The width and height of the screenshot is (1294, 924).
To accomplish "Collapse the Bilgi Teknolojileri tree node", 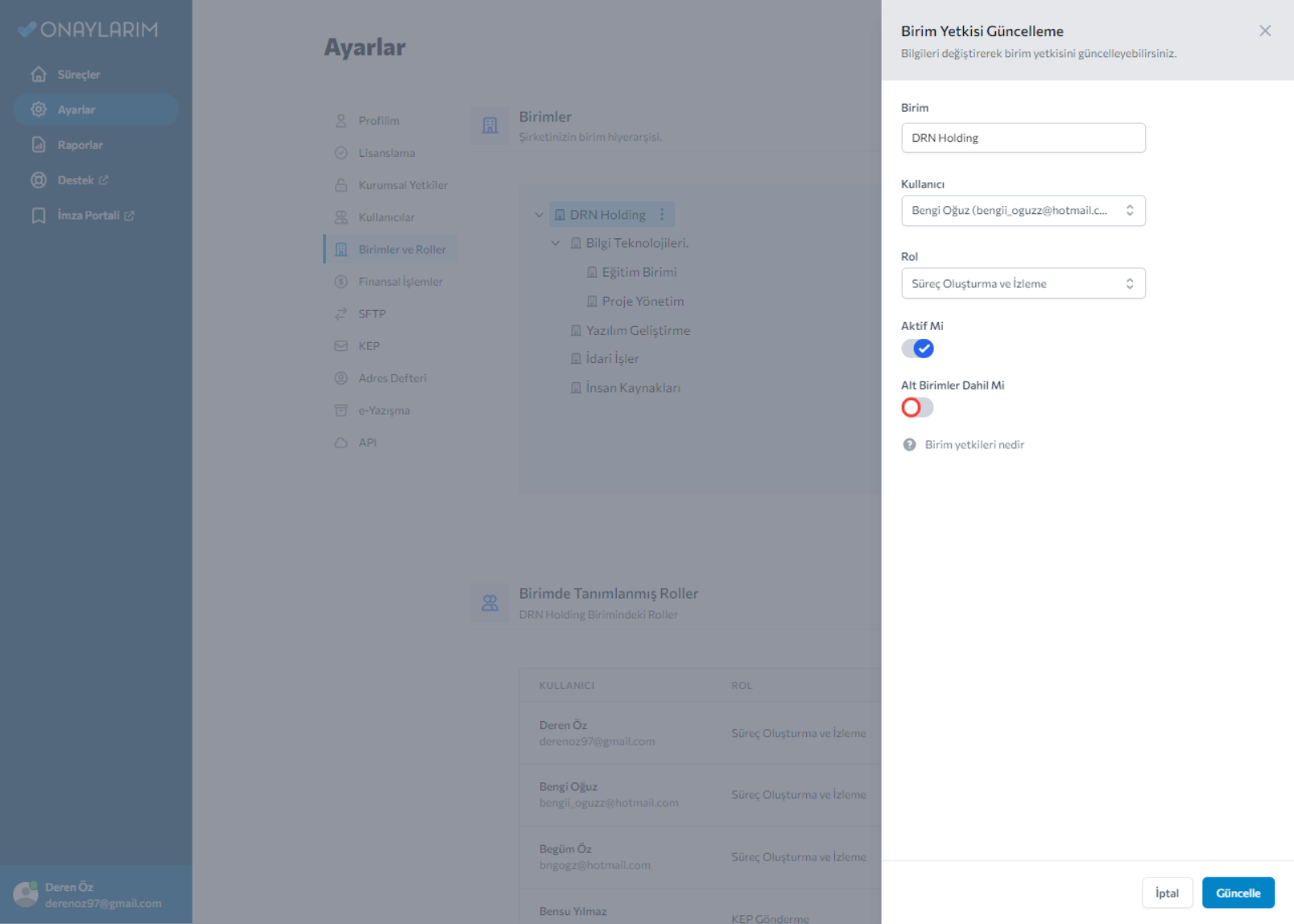I will pos(555,243).
